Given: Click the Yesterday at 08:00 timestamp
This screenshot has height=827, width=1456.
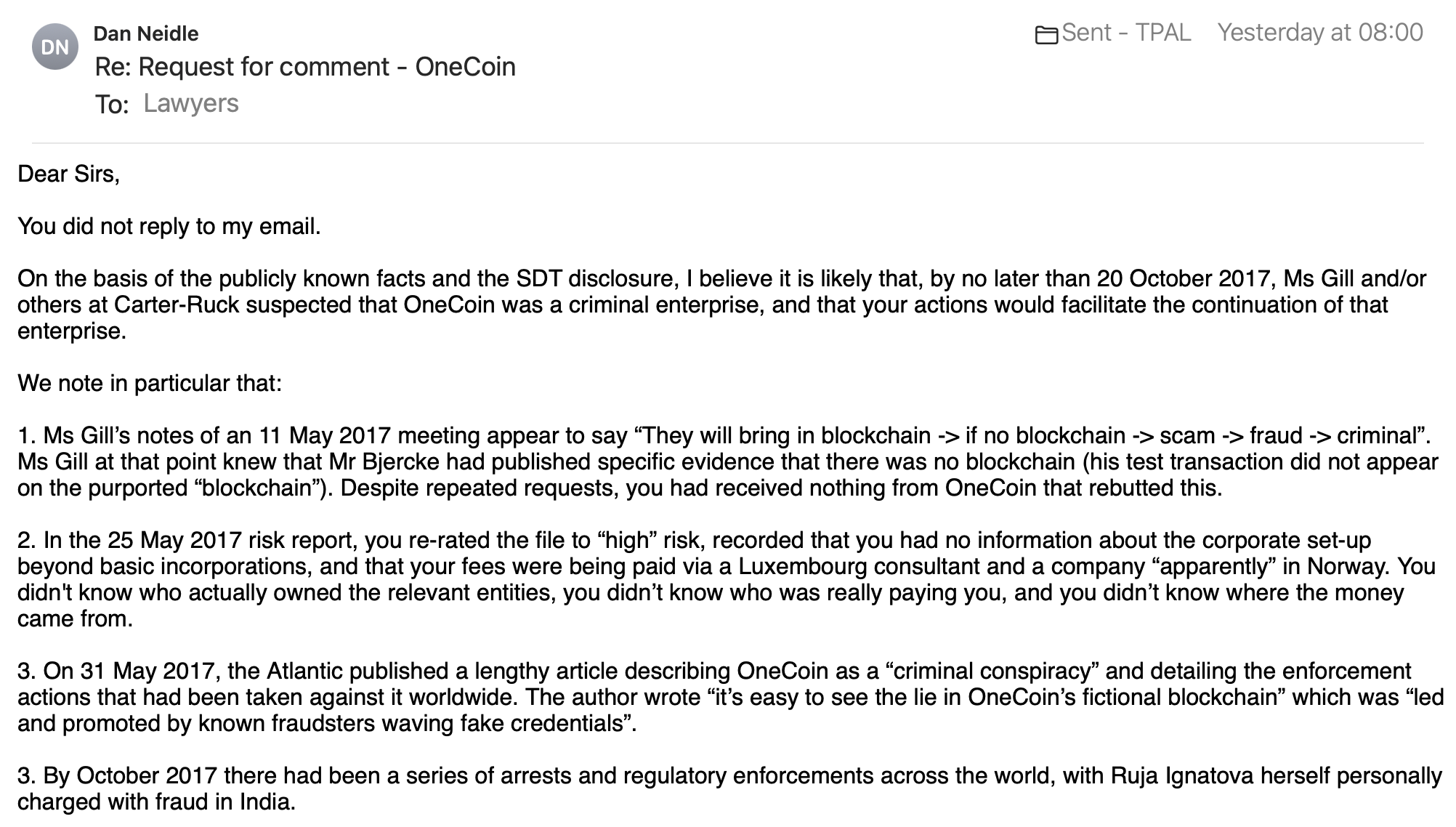Looking at the screenshot, I should (x=1319, y=33).
